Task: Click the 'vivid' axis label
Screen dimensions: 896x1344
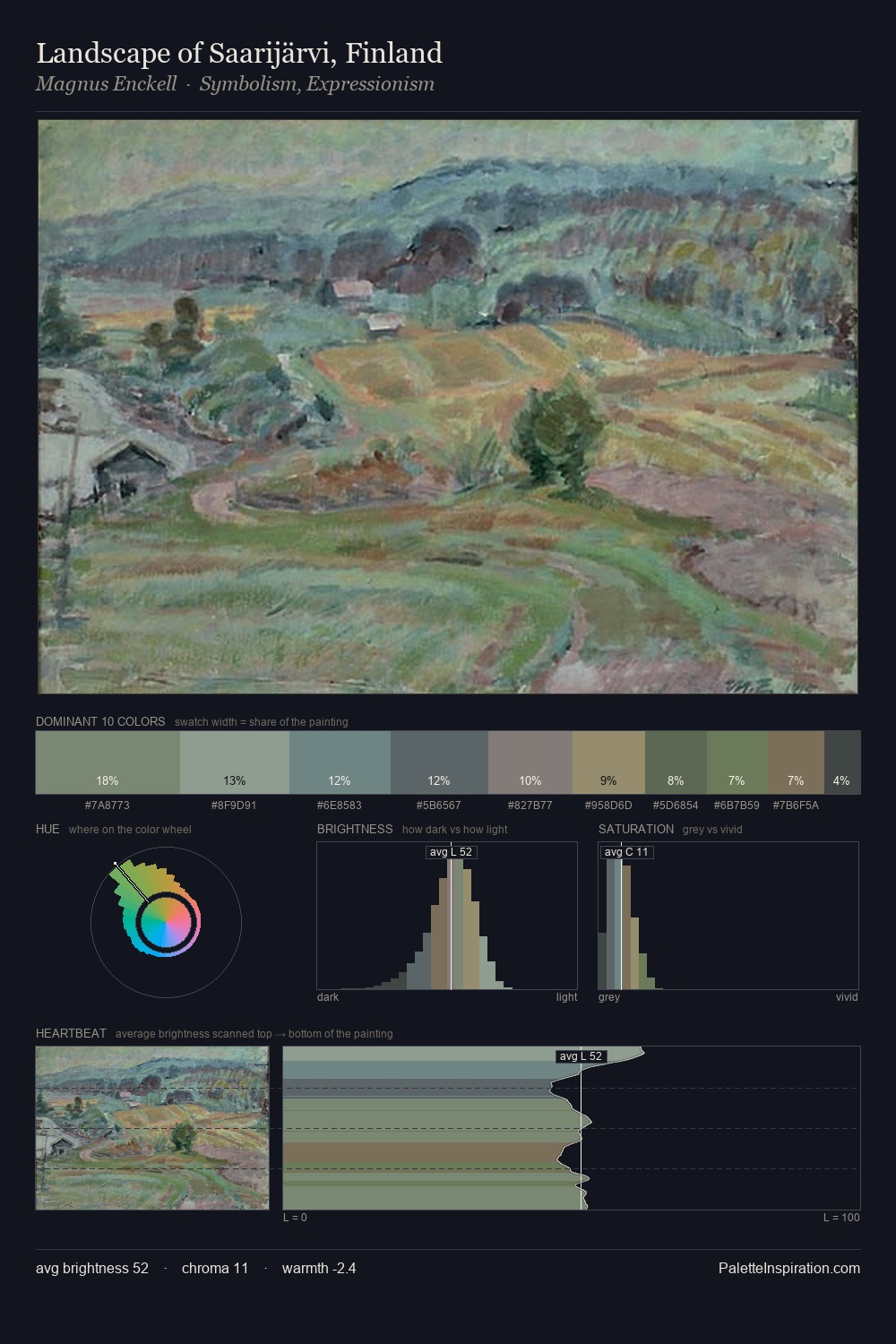Action: tap(847, 997)
